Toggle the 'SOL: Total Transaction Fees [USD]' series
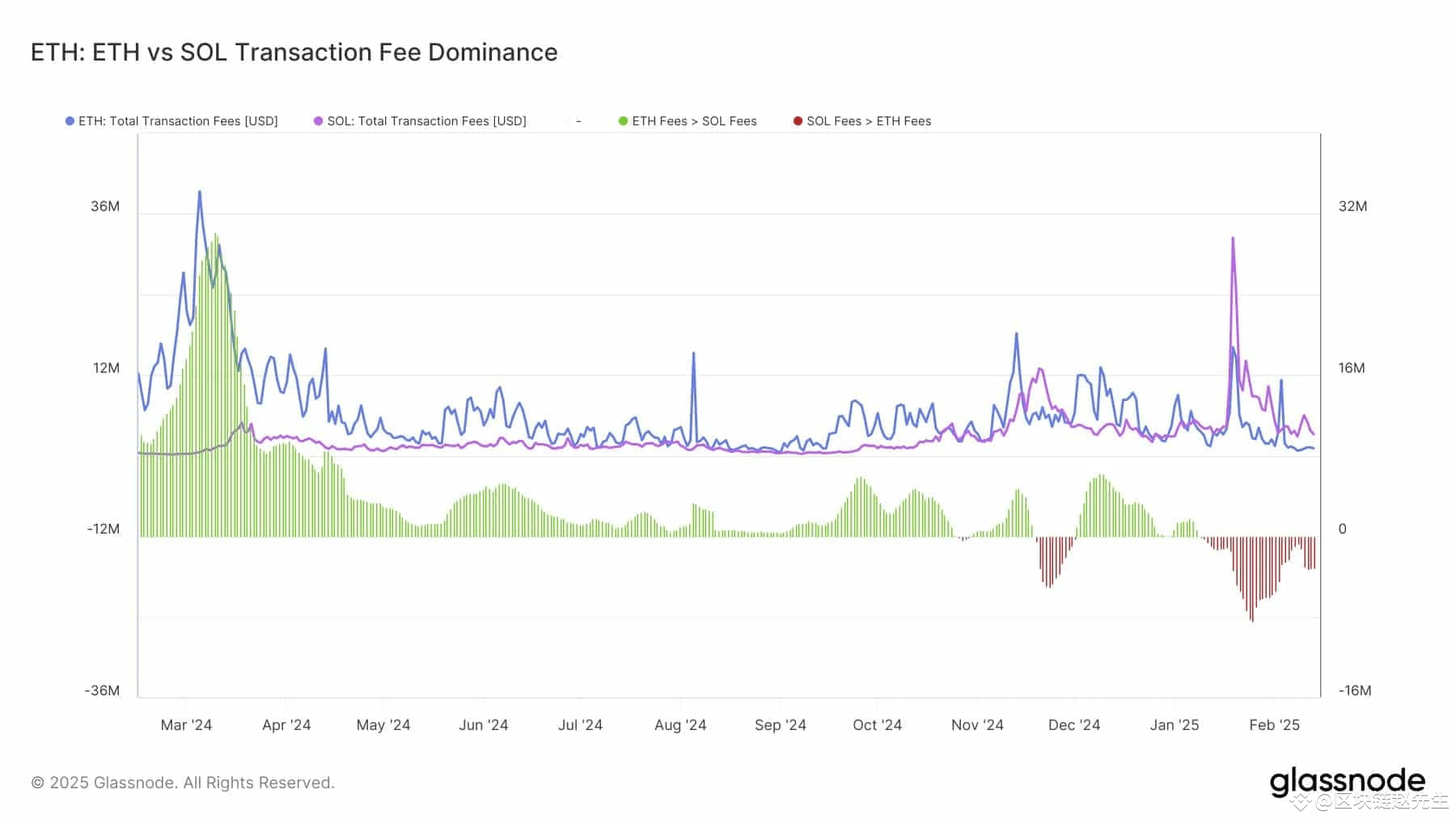1456x819 pixels. click(x=429, y=120)
